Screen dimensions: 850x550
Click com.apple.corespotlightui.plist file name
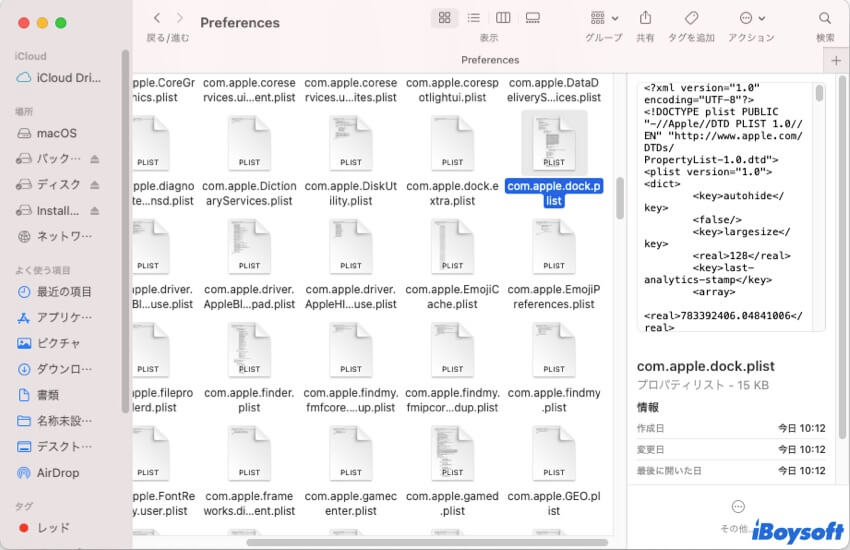[x=452, y=90]
